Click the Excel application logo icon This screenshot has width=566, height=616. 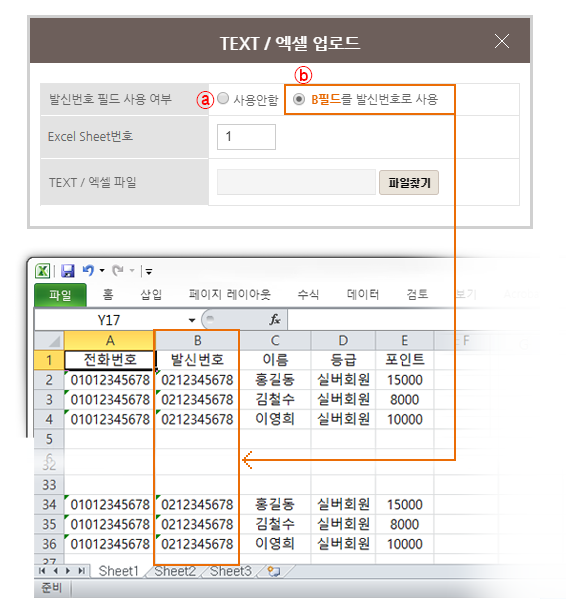point(42,271)
